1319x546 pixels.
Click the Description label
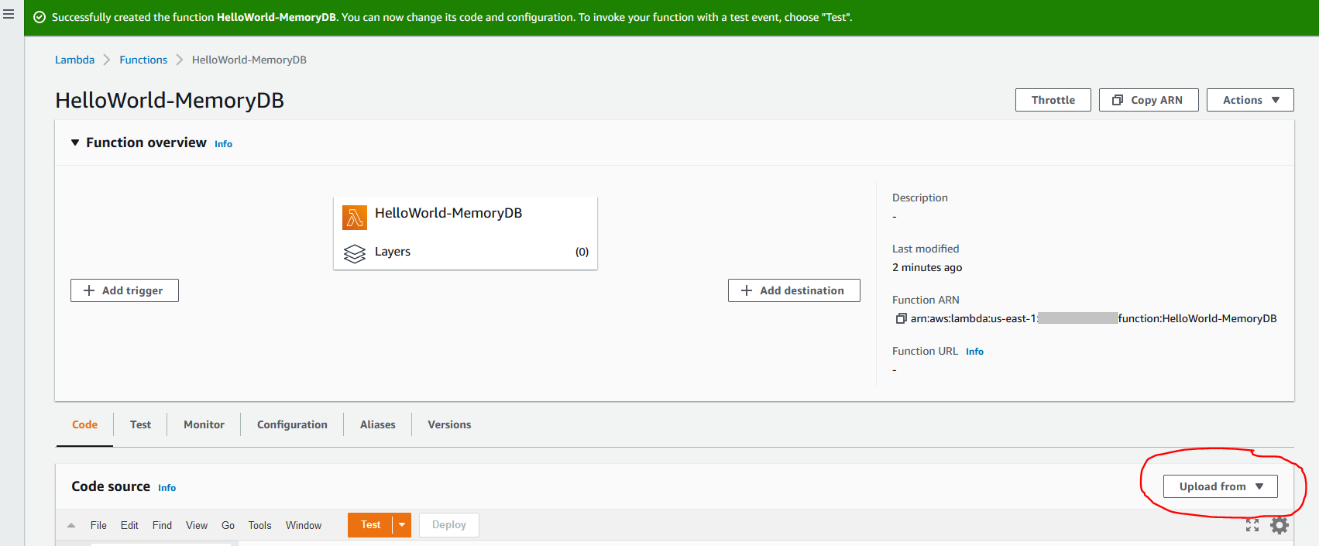point(920,198)
